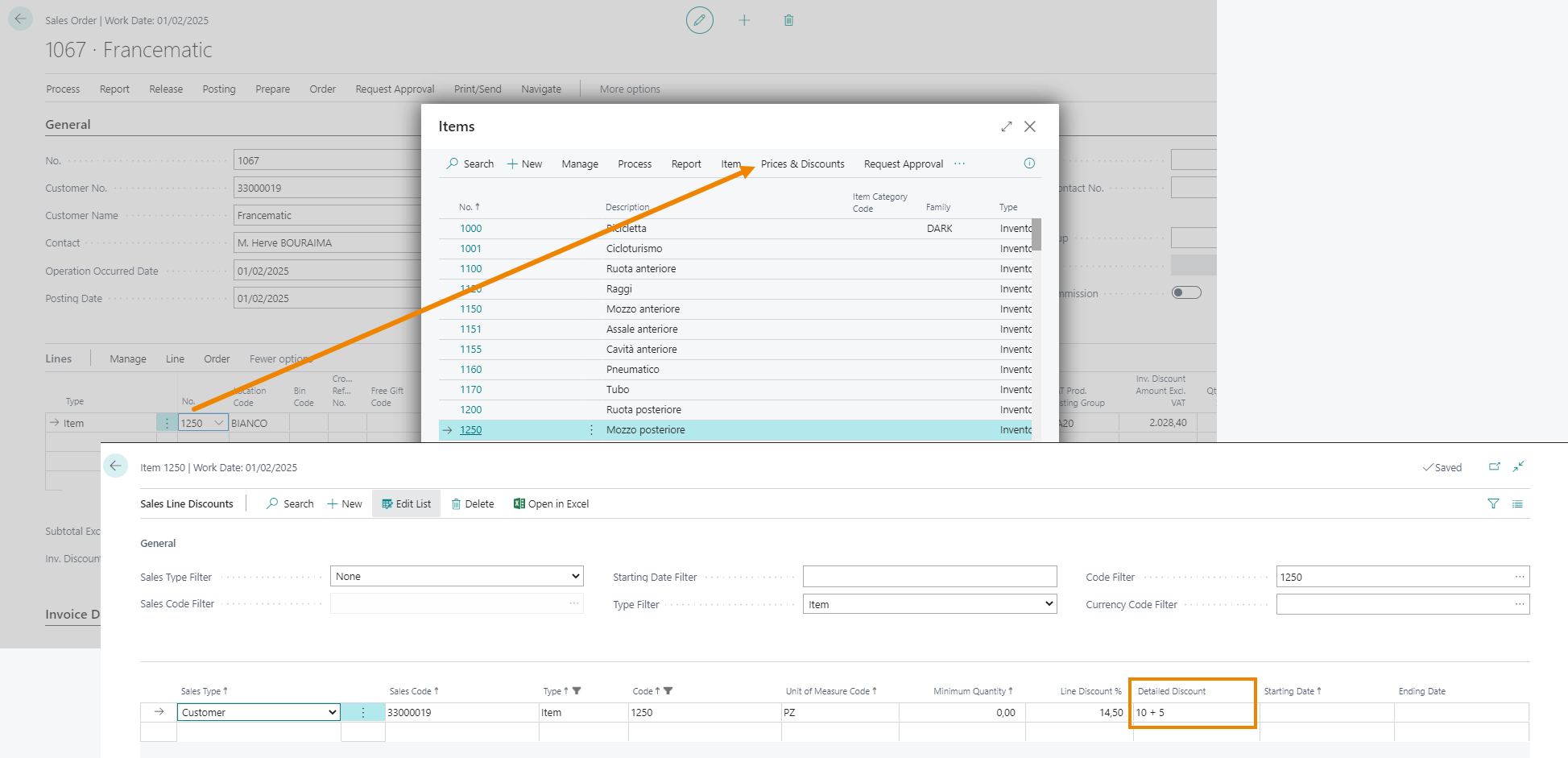Click the pencil edit icon on Sales Order

(699, 20)
